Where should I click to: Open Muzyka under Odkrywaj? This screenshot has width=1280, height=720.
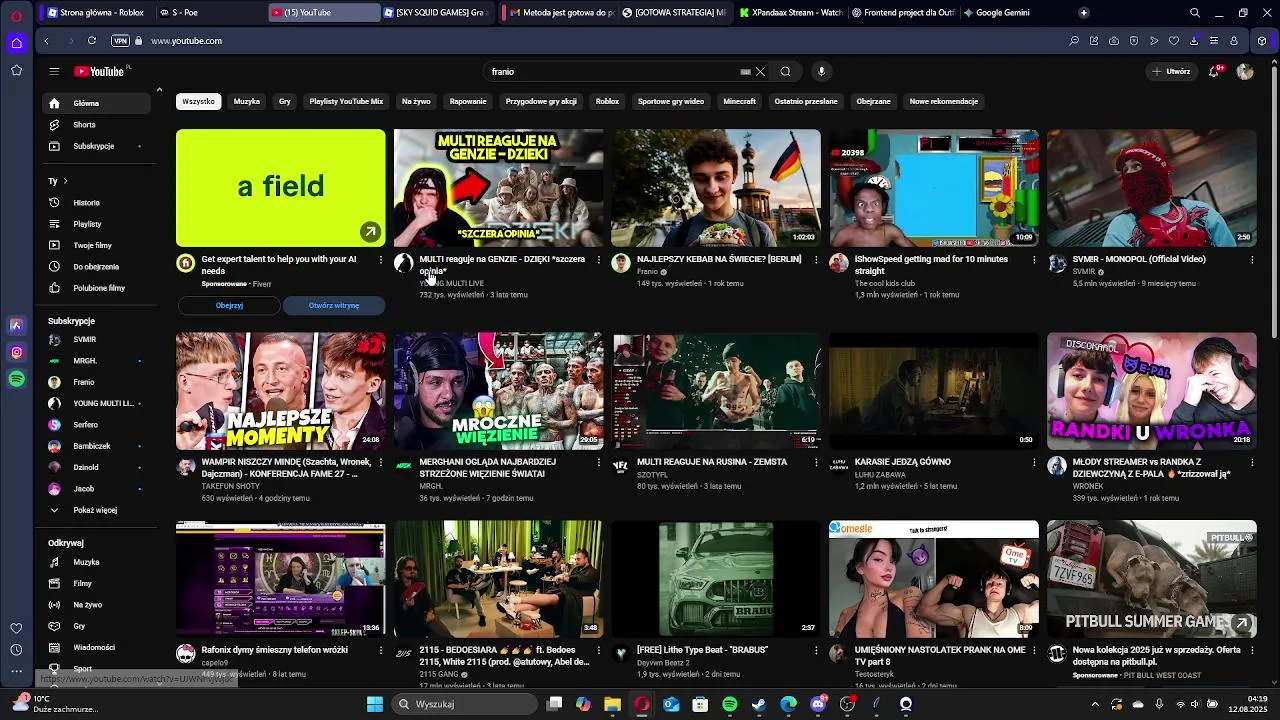[96, 562]
